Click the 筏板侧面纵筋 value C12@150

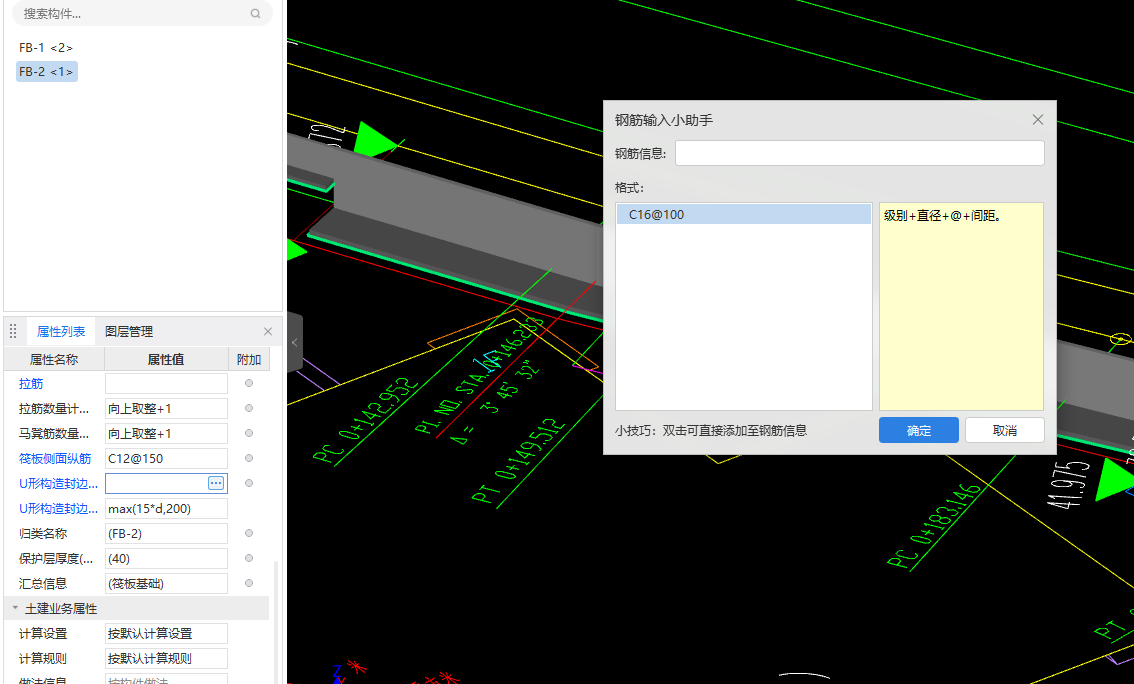pyautogui.click(x=166, y=458)
